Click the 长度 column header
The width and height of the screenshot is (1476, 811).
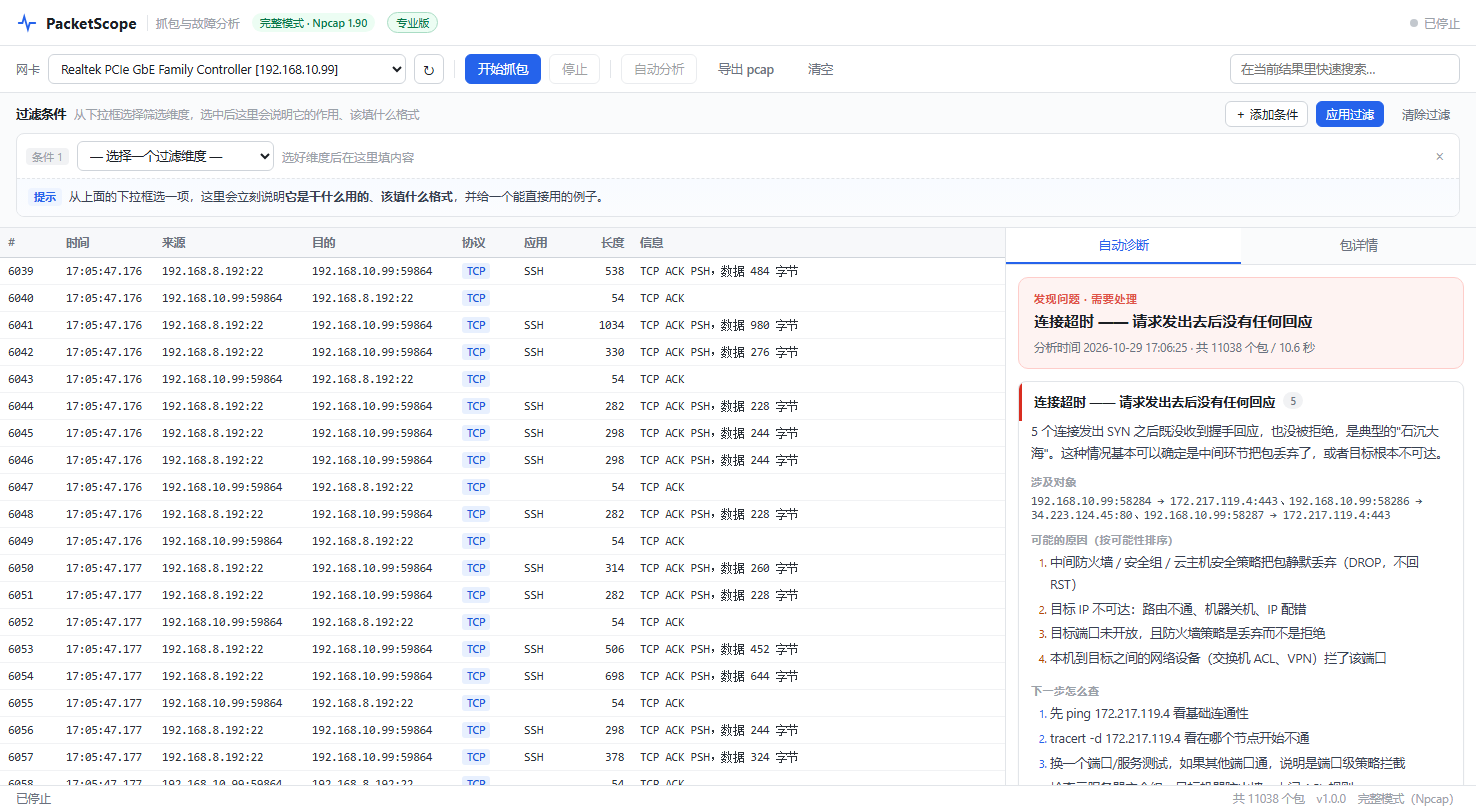point(612,243)
